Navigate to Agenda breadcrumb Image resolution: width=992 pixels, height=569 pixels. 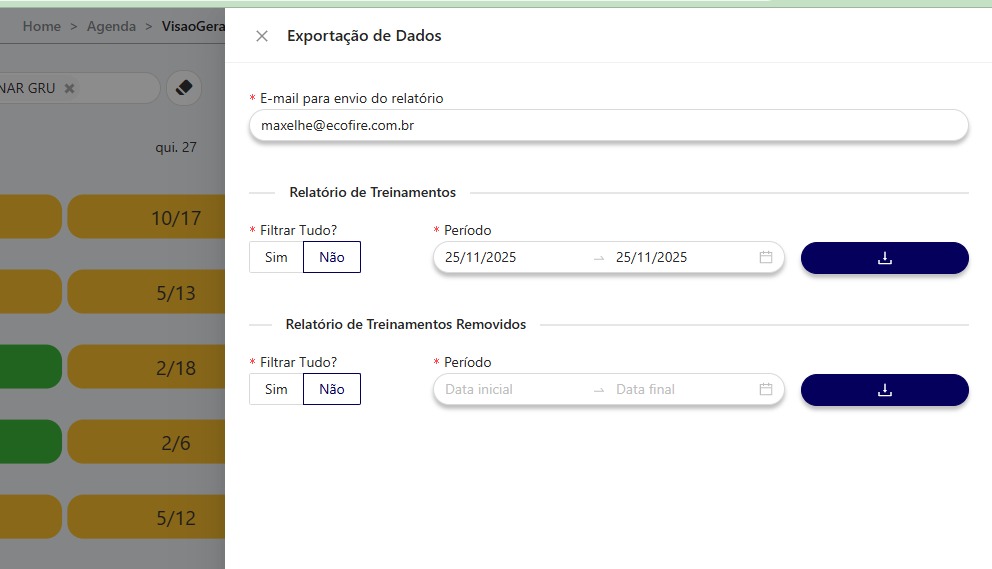click(111, 26)
